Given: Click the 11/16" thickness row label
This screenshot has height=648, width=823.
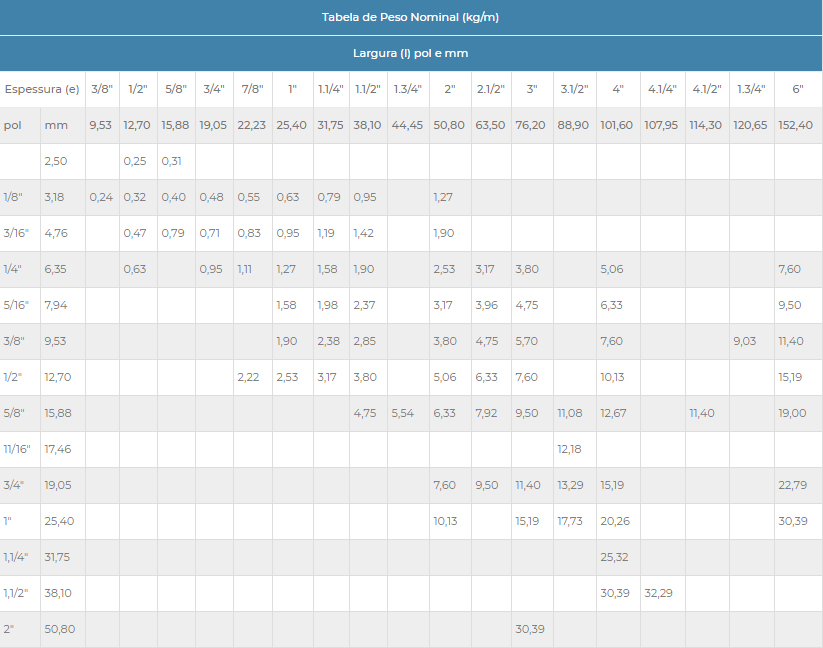Looking at the screenshot, I should (19, 449).
